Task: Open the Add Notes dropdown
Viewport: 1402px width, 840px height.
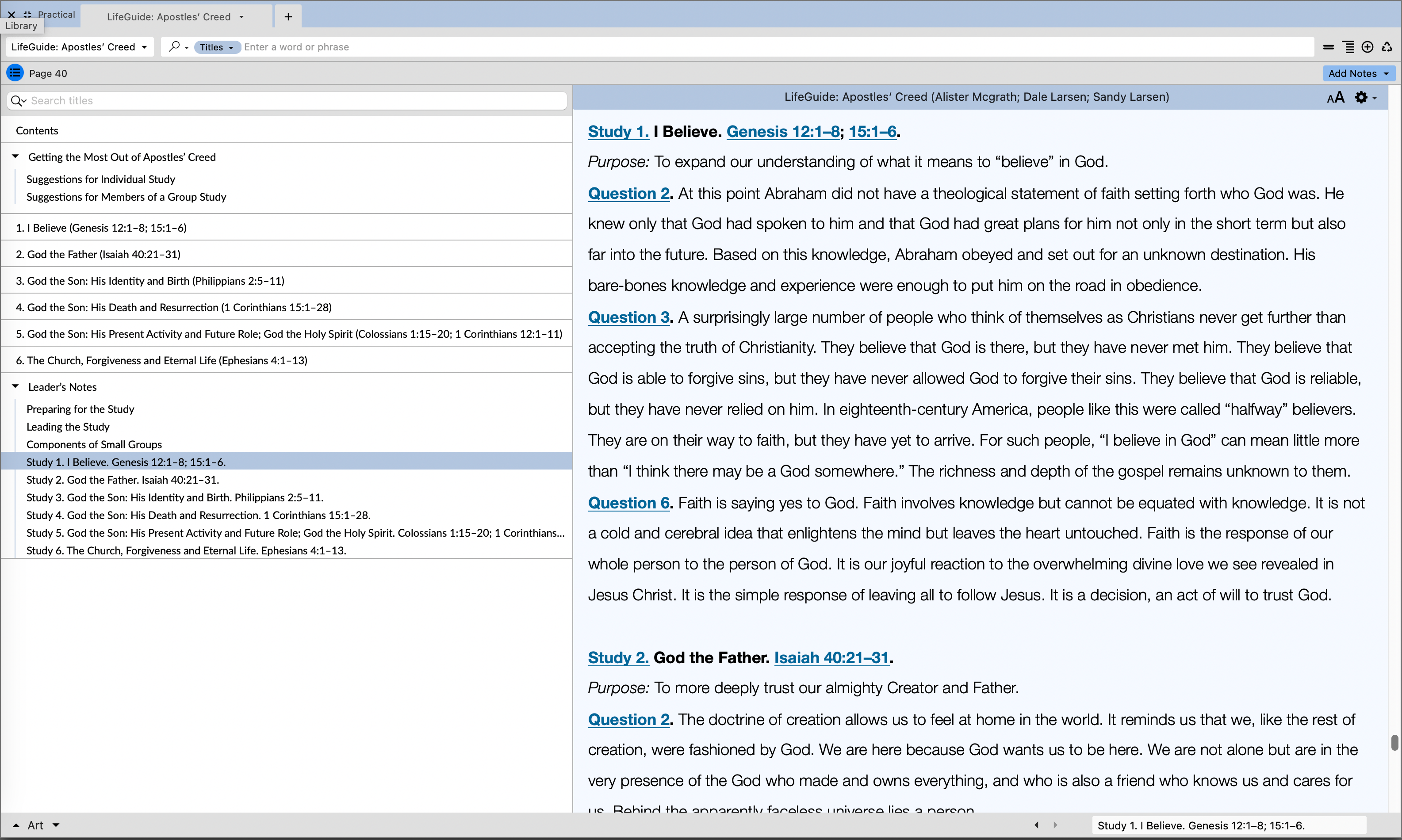Action: pos(1358,73)
